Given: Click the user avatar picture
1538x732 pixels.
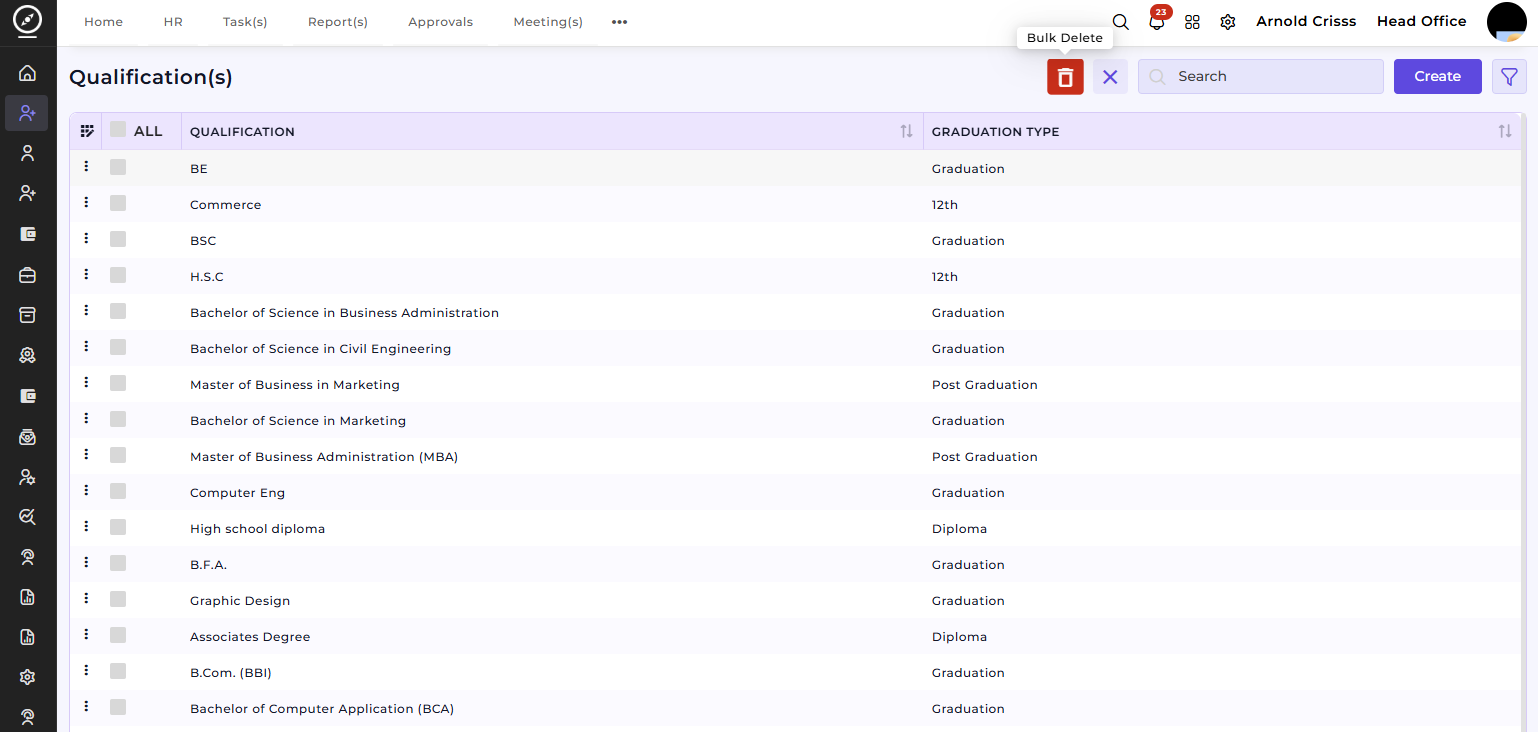Looking at the screenshot, I should tap(1506, 22).
